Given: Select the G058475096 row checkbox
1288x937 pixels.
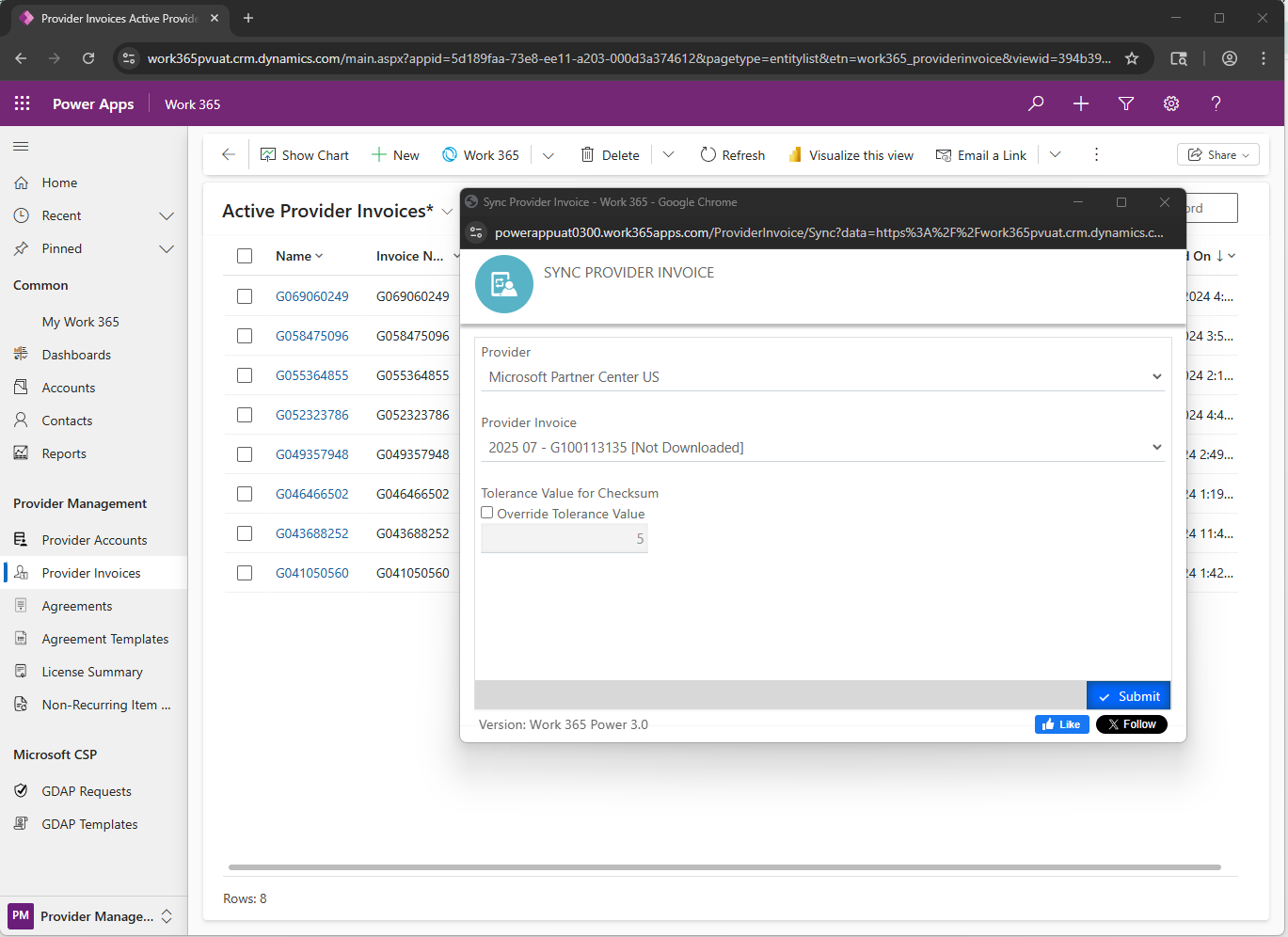Looking at the screenshot, I should coord(245,336).
